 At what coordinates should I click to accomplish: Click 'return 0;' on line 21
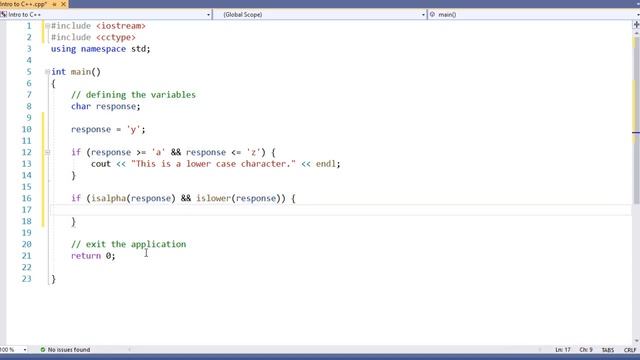pyautogui.click(x=93, y=256)
